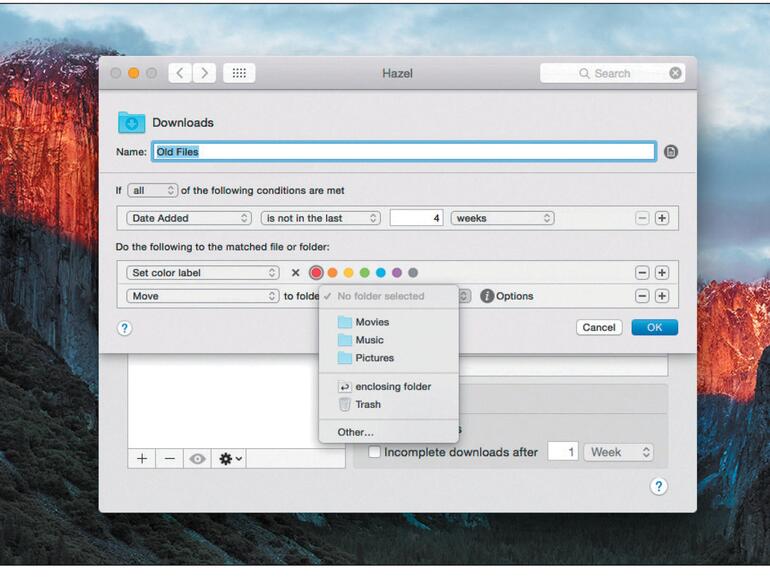Remove the Set color label action with minus
This screenshot has width=770, height=578.
[x=642, y=273]
